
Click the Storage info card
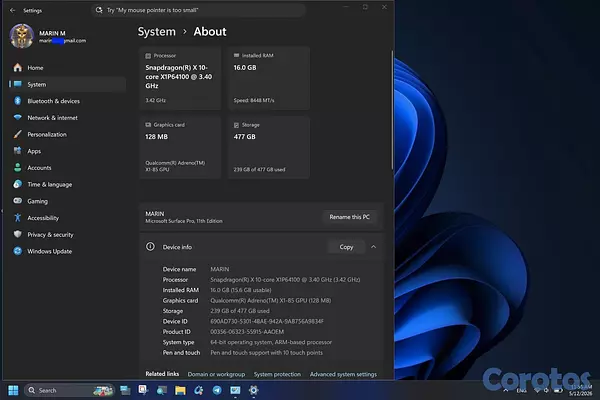pyautogui.click(x=269, y=147)
